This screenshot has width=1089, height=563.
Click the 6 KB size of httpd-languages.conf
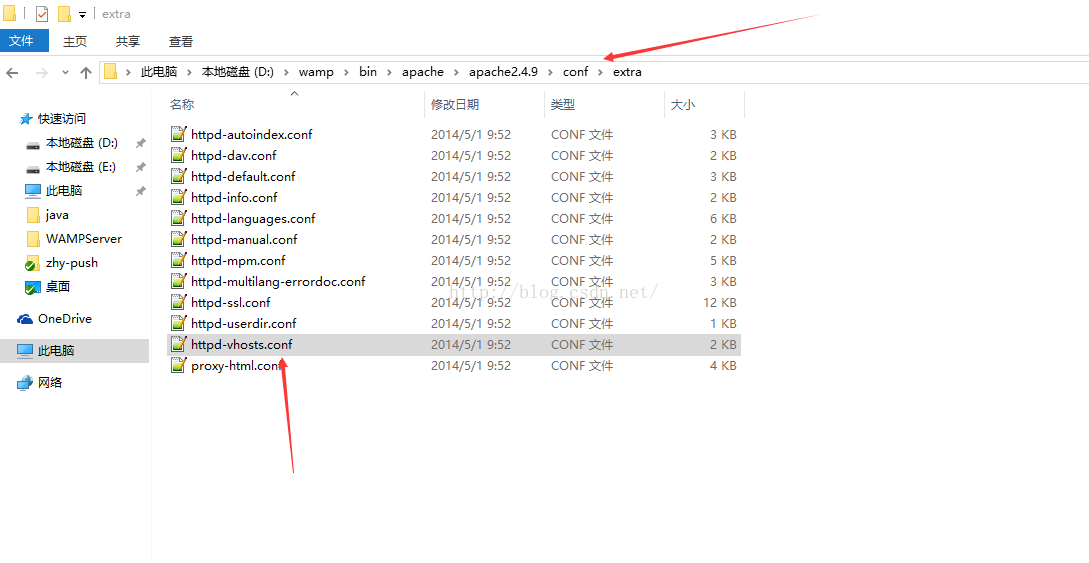pos(723,219)
